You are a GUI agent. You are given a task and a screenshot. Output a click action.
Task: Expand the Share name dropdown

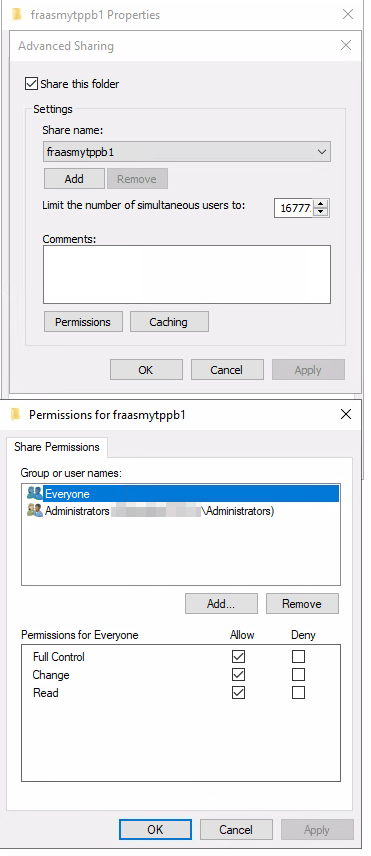[322, 152]
